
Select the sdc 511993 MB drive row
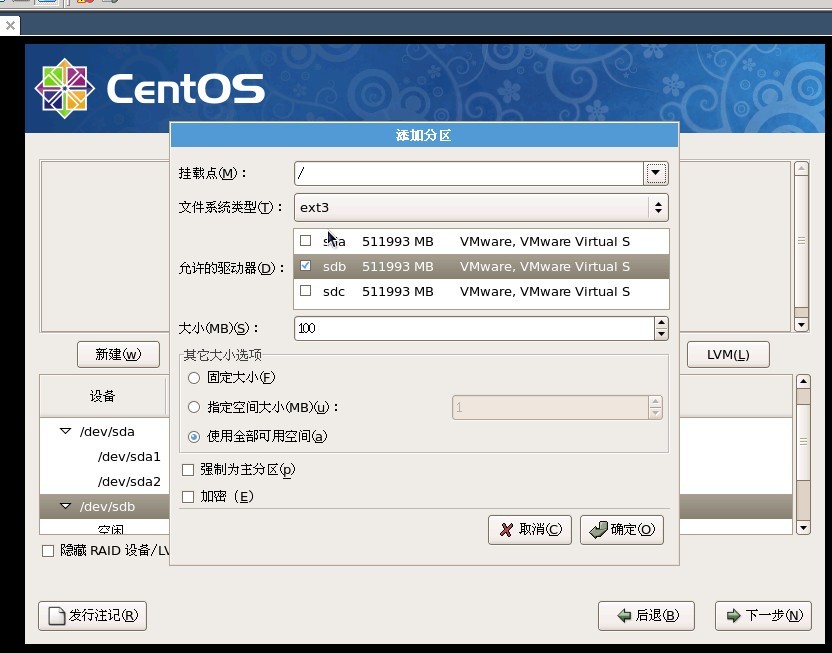click(481, 291)
